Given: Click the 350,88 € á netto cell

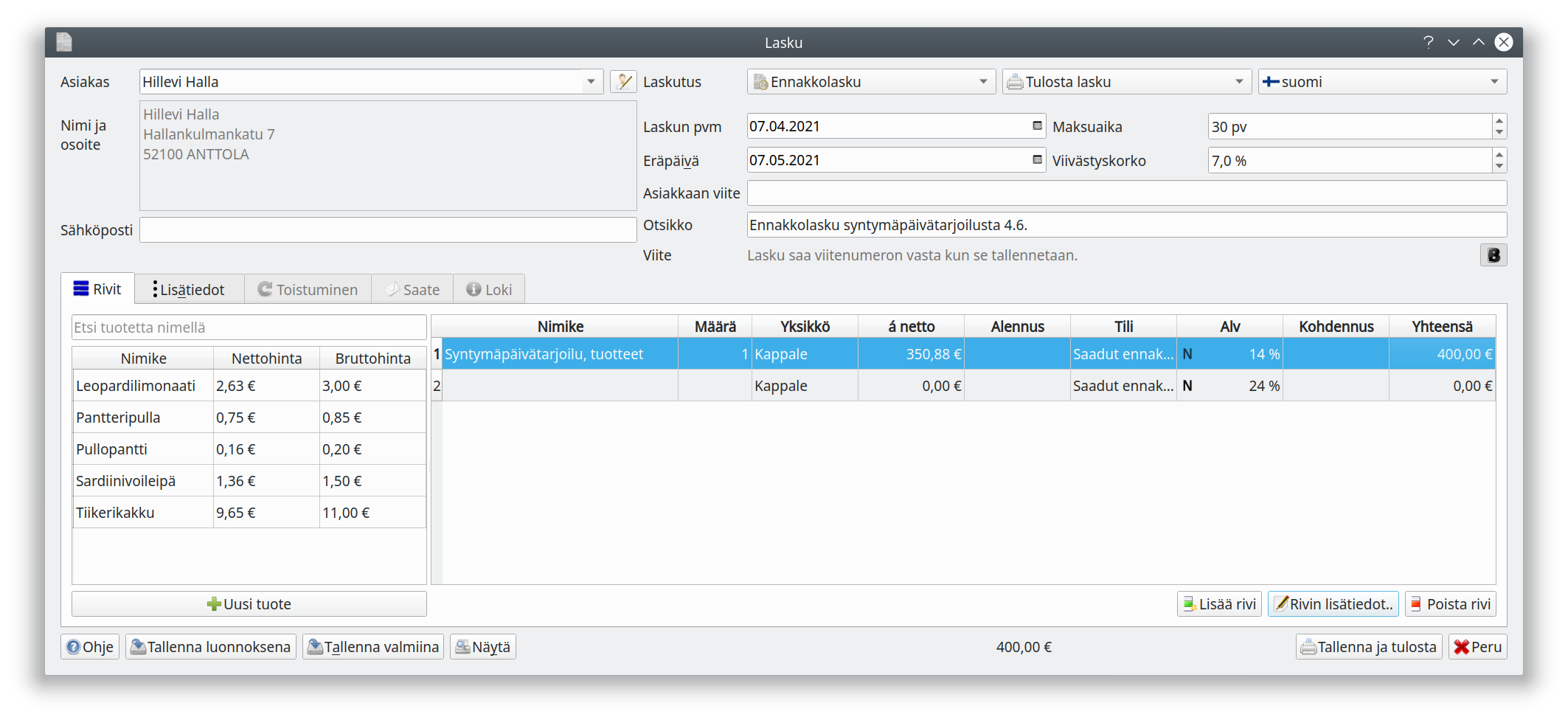Looking at the screenshot, I should tap(911, 354).
